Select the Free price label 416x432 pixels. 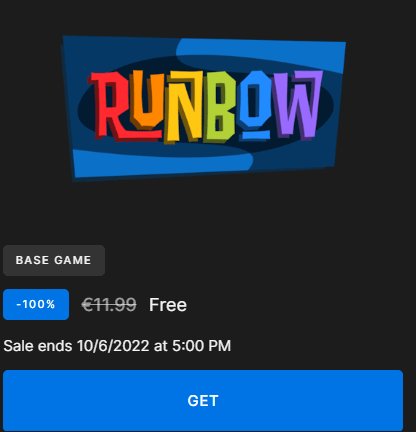(x=168, y=305)
